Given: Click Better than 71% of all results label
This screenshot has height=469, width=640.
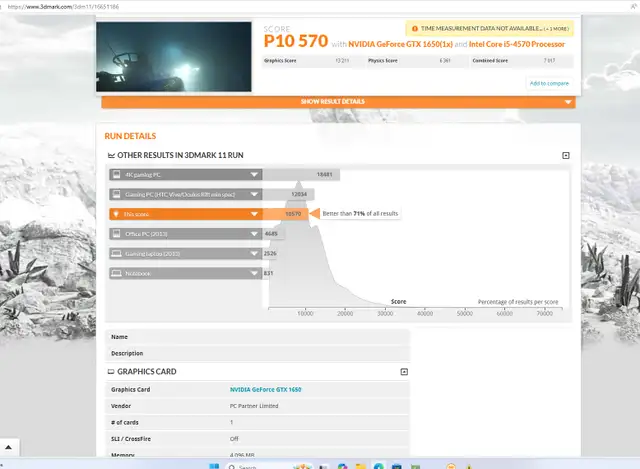Looking at the screenshot, I should [x=360, y=213].
